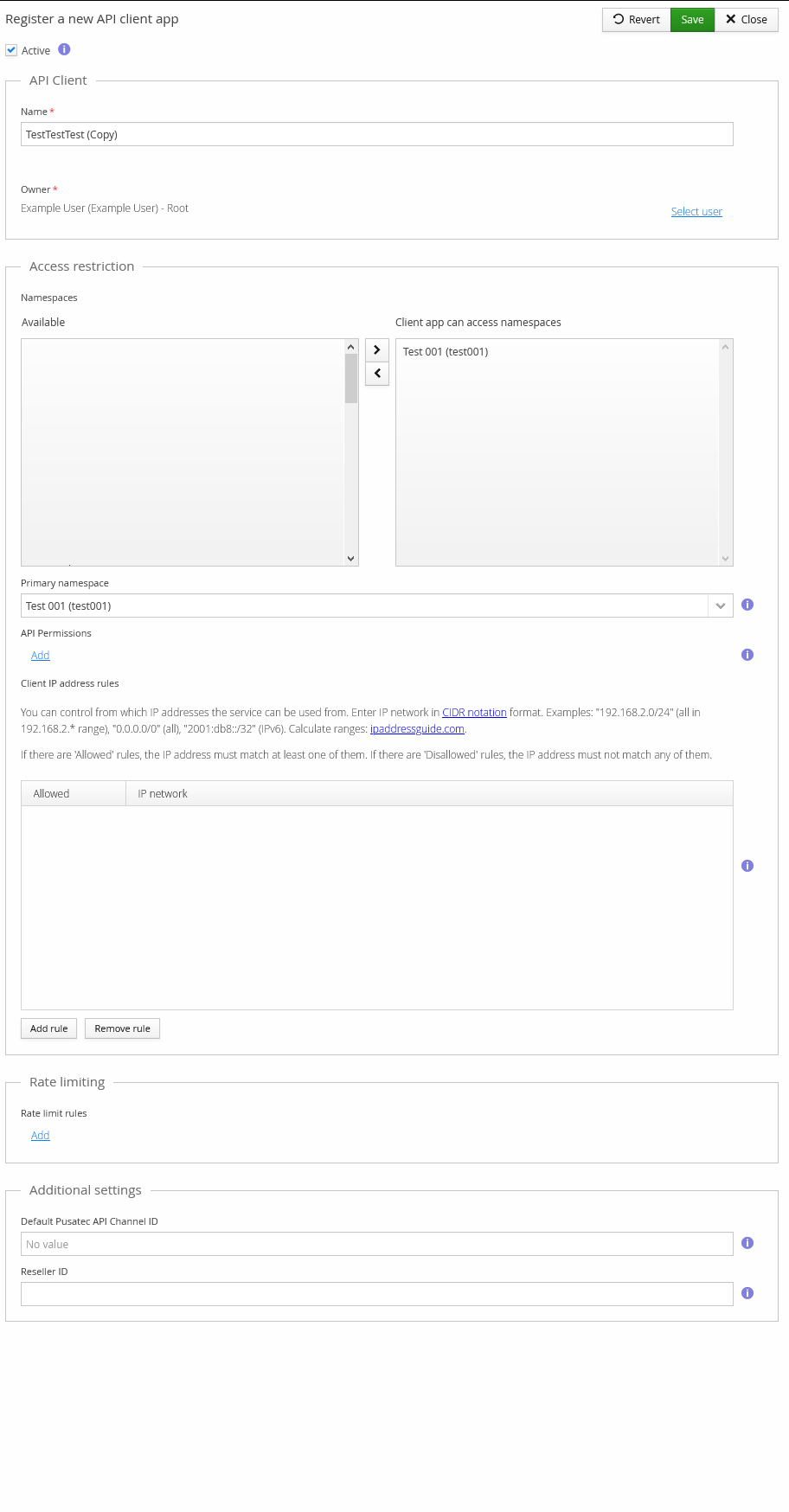Click the Revert button
The image size is (789, 1512).
tap(636, 20)
